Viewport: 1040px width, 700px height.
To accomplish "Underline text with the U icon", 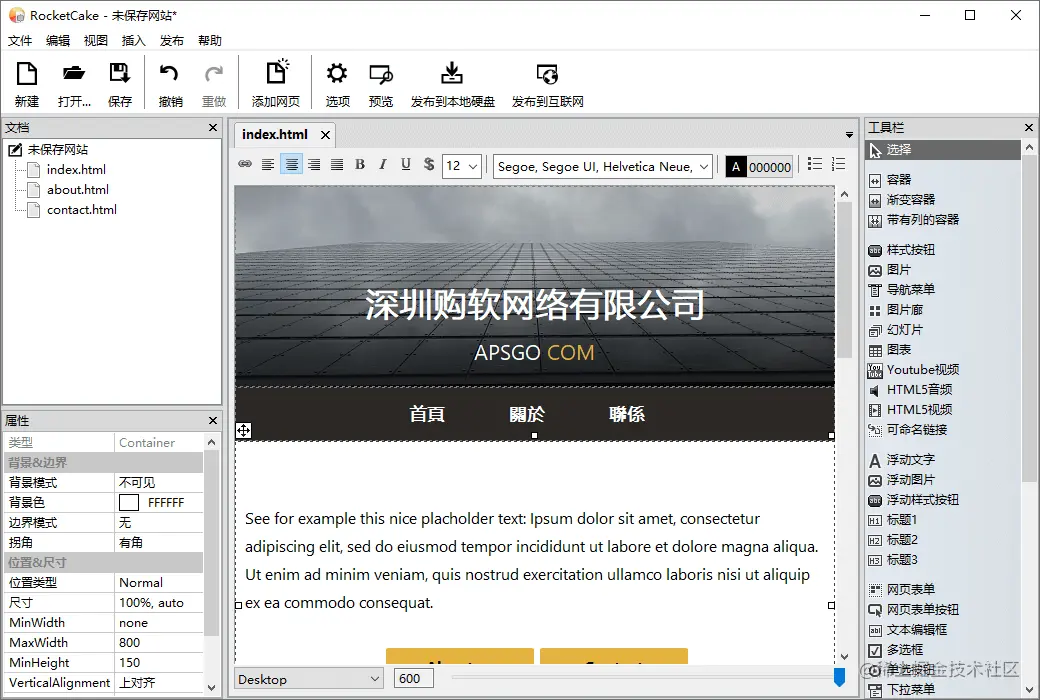I will point(406,165).
